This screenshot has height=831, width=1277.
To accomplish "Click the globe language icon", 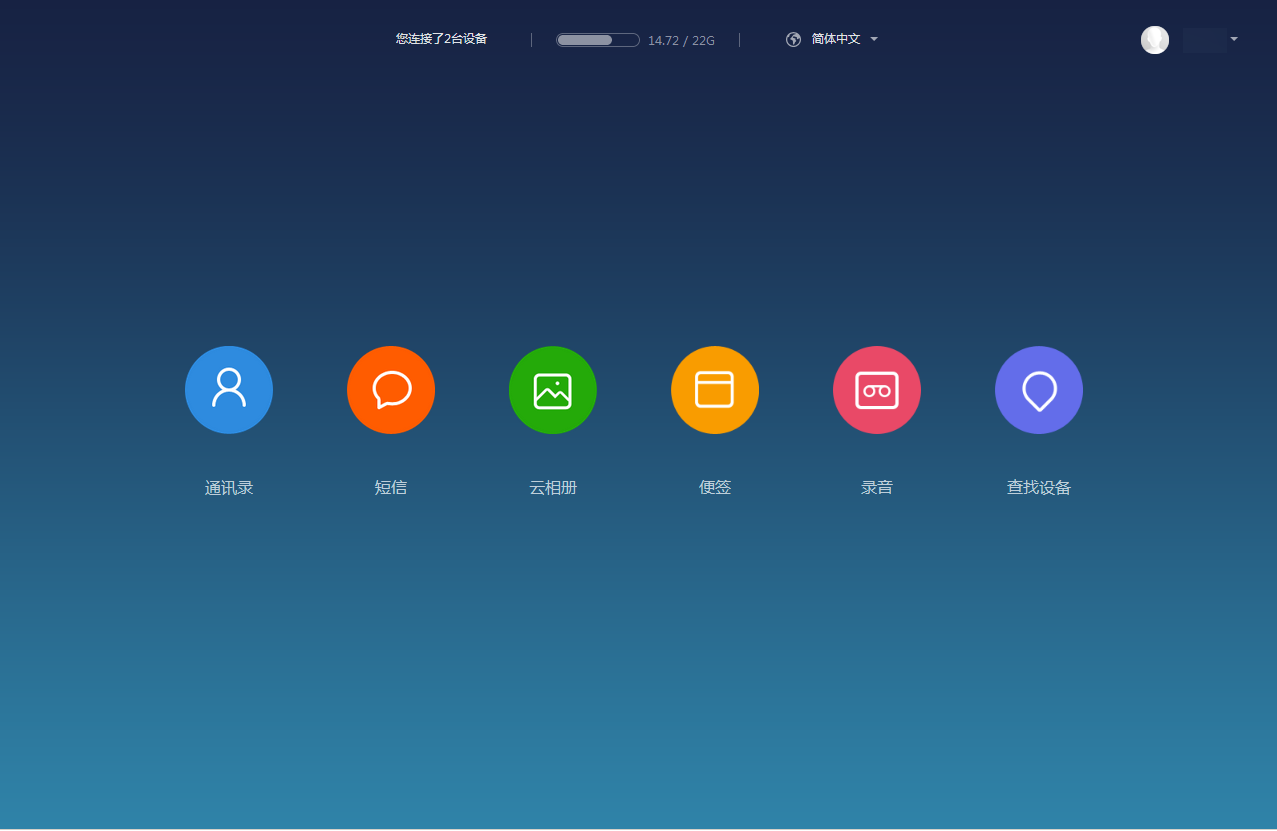I will tap(794, 40).
